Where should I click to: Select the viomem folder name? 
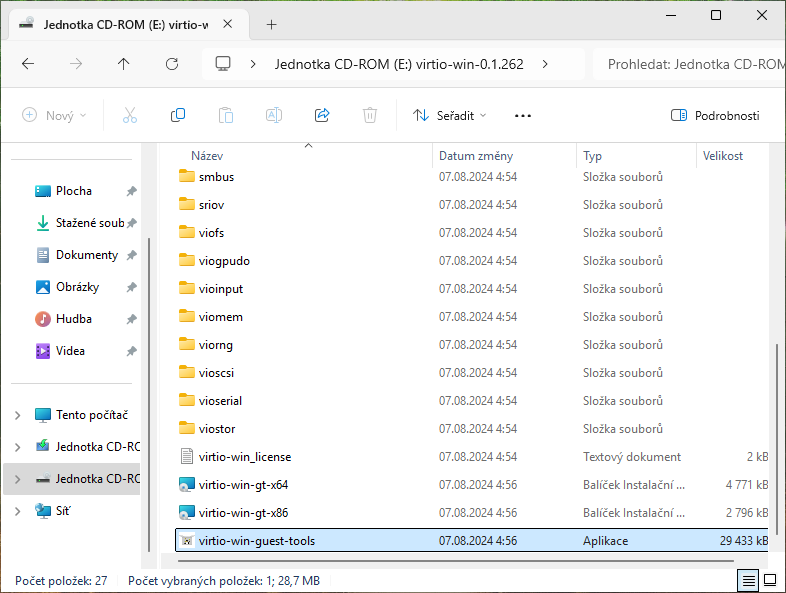[221, 317]
